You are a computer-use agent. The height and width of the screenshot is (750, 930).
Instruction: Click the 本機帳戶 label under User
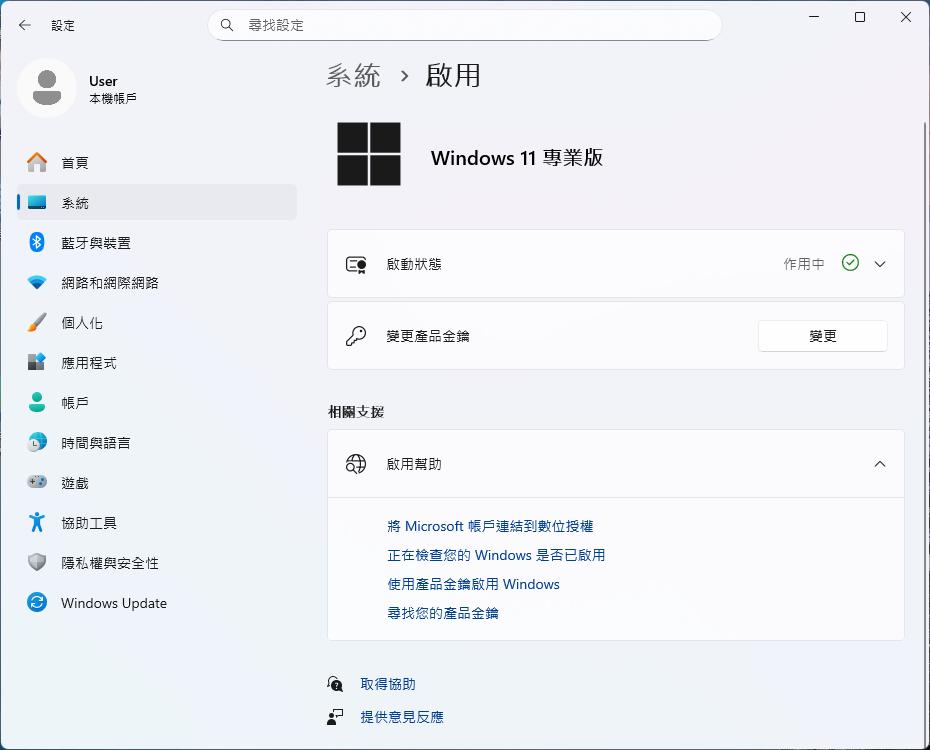point(113,98)
